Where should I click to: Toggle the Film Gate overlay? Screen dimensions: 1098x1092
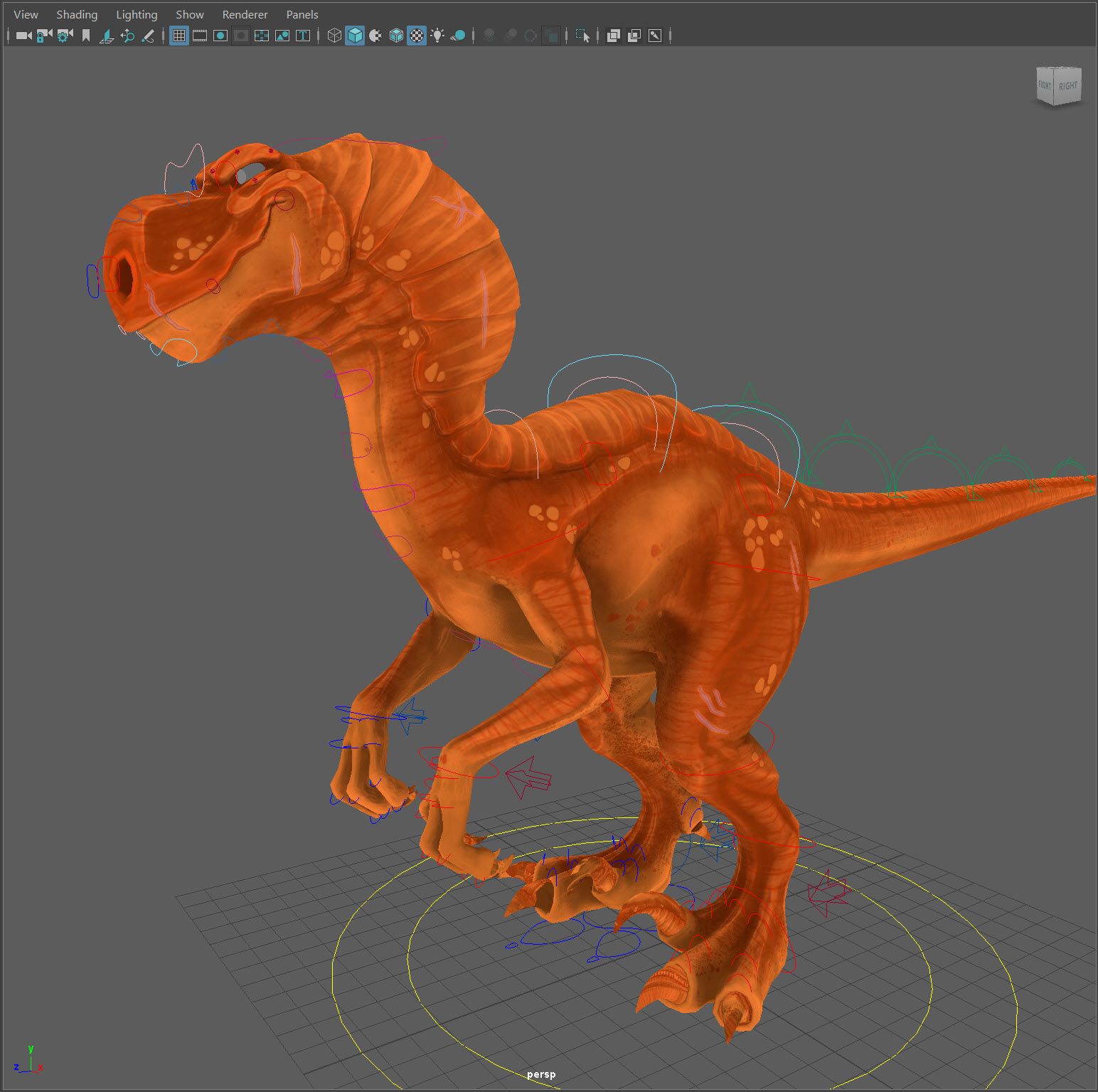tap(200, 36)
